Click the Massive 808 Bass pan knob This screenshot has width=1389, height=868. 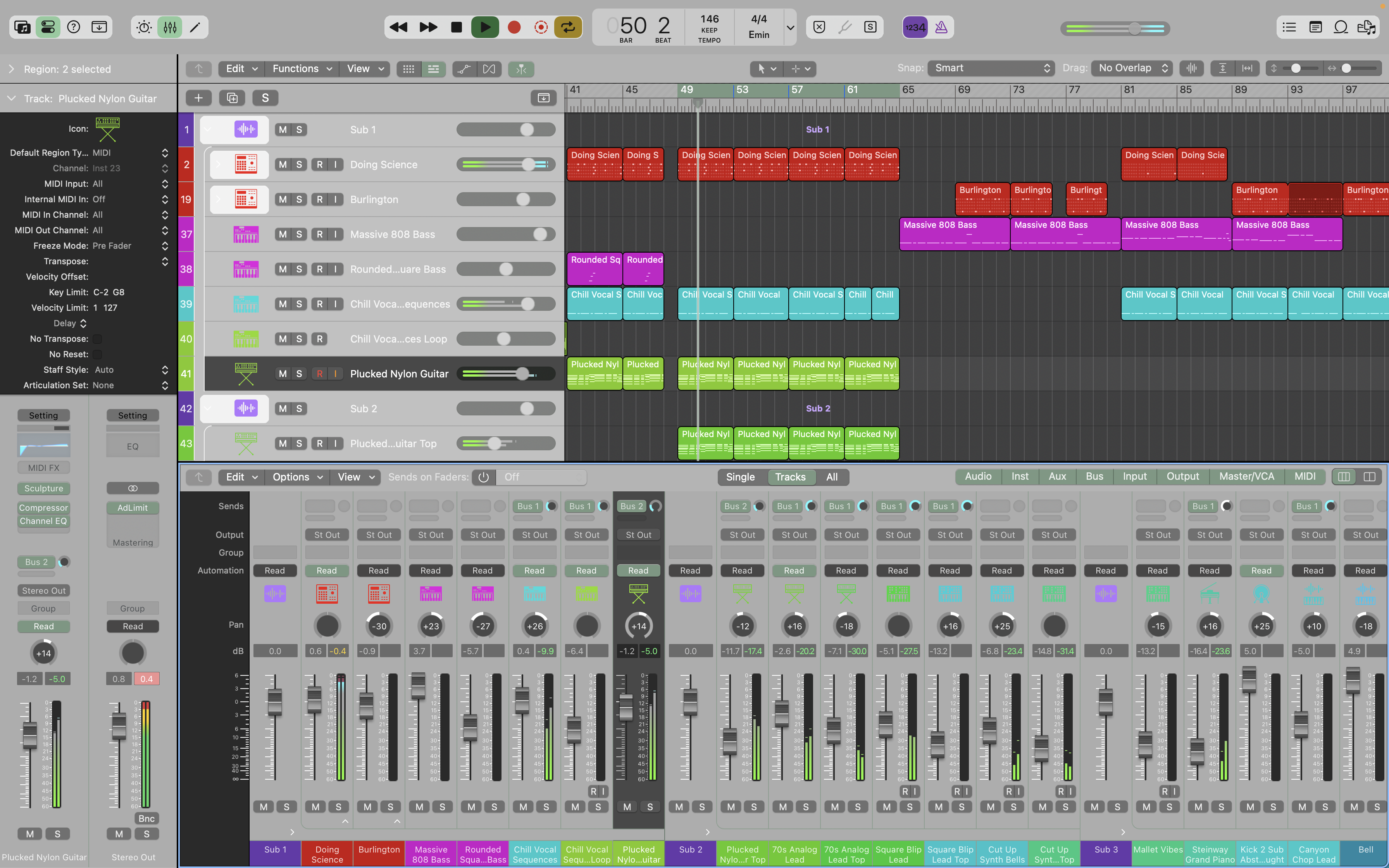coord(431,626)
